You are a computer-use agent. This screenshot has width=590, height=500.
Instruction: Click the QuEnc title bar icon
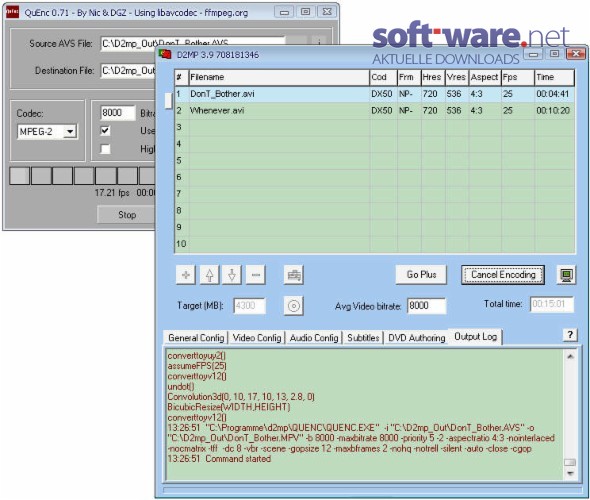tap(12, 12)
